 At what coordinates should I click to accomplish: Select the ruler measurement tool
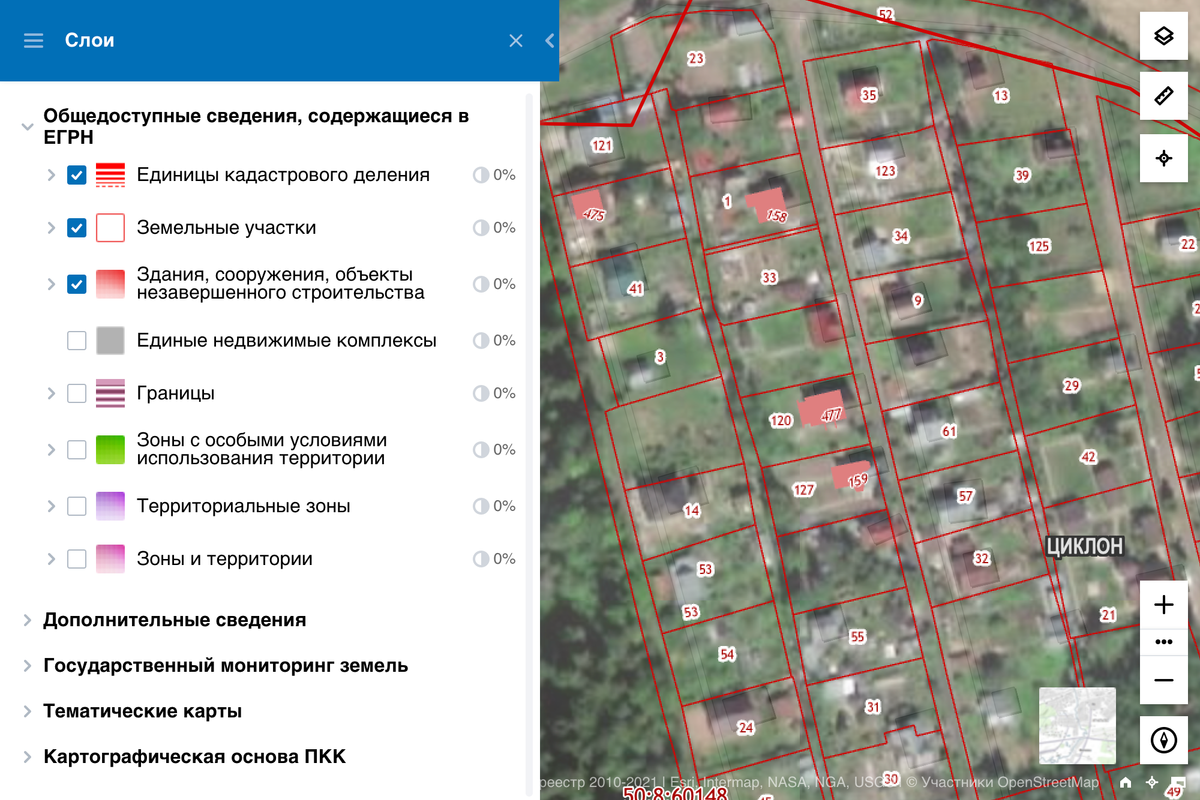[1163, 96]
